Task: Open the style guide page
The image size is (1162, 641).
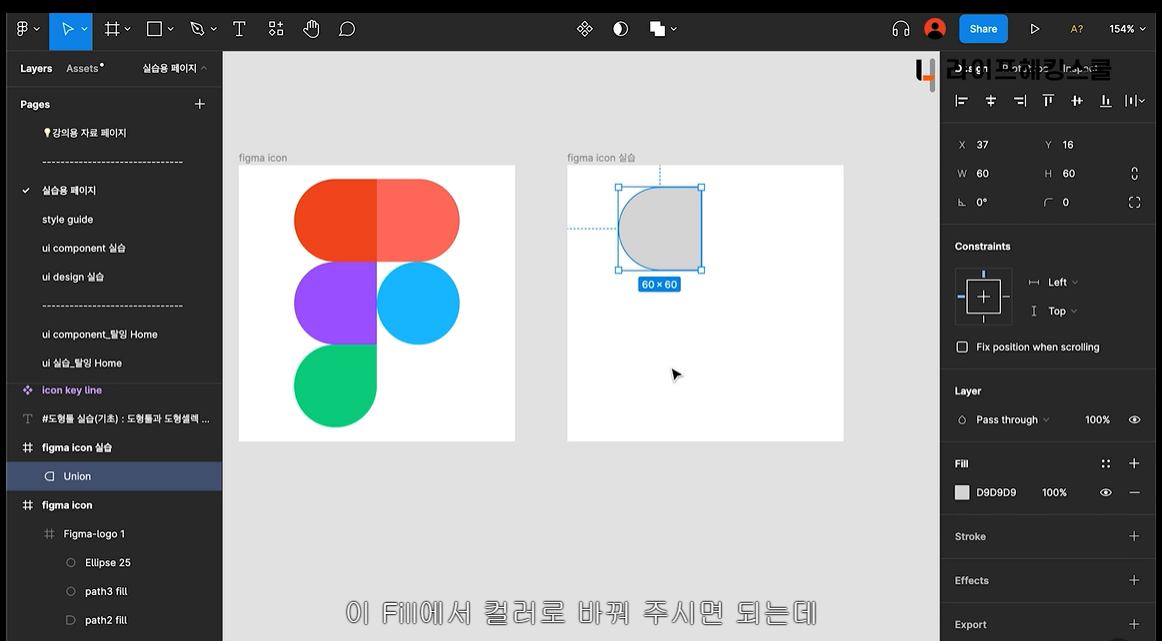Action: [x=67, y=219]
